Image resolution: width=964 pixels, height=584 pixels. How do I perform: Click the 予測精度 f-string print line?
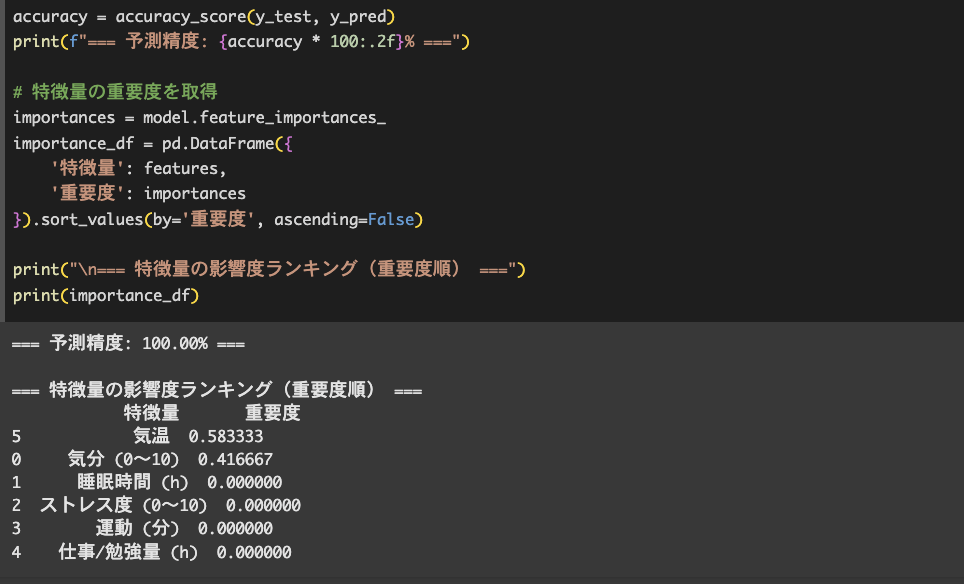click(241, 42)
